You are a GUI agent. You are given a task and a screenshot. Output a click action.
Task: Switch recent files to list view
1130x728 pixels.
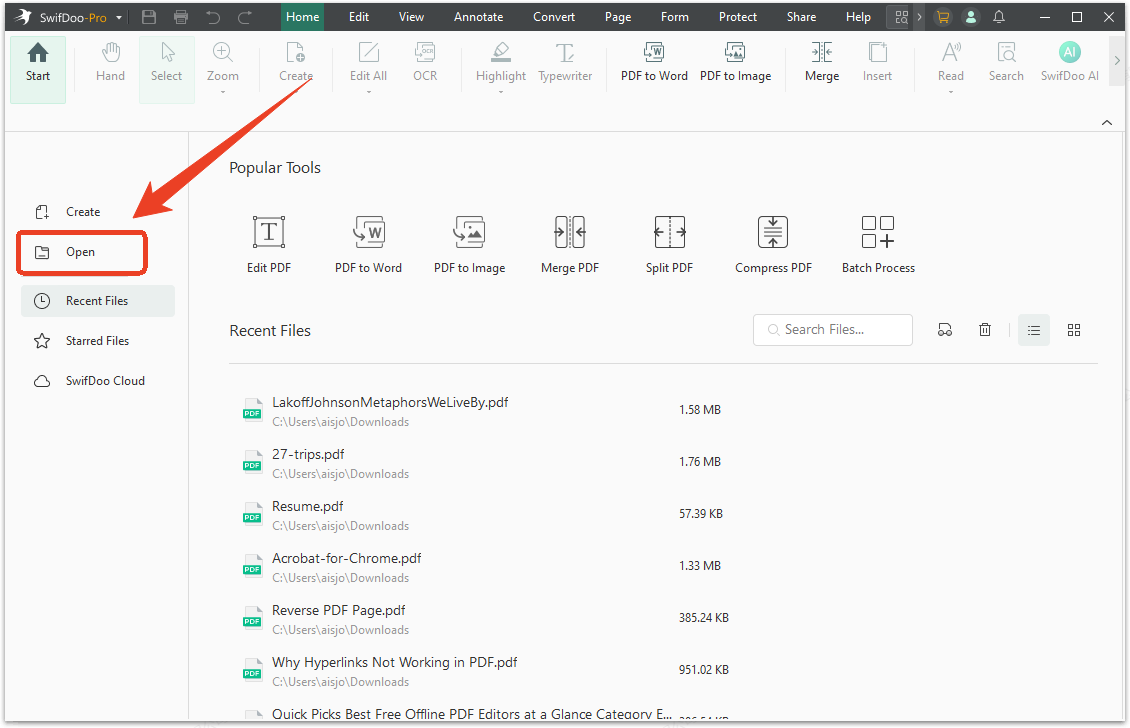(1033, 330)
